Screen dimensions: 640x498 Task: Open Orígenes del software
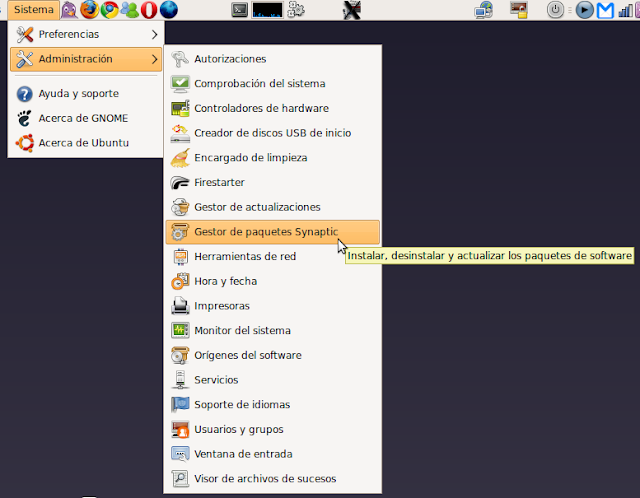[x=273, y=356]
